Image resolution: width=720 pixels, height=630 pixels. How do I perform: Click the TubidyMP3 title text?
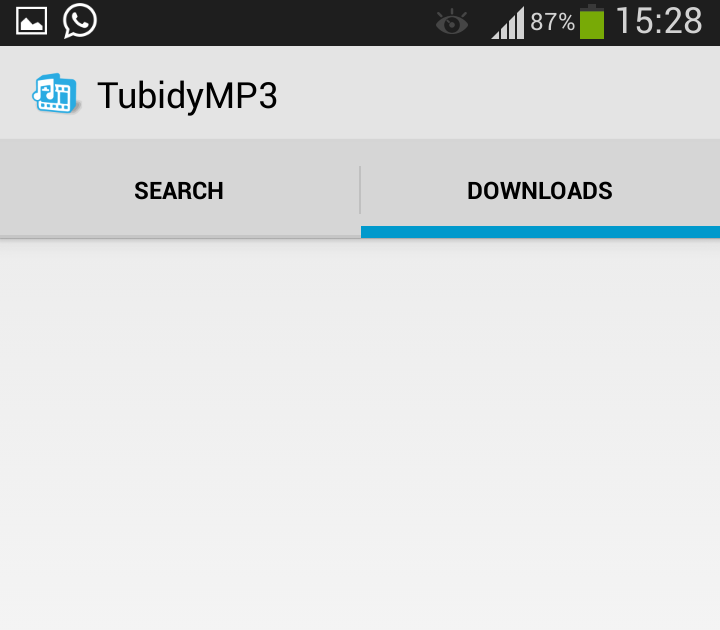pos(187,96)
